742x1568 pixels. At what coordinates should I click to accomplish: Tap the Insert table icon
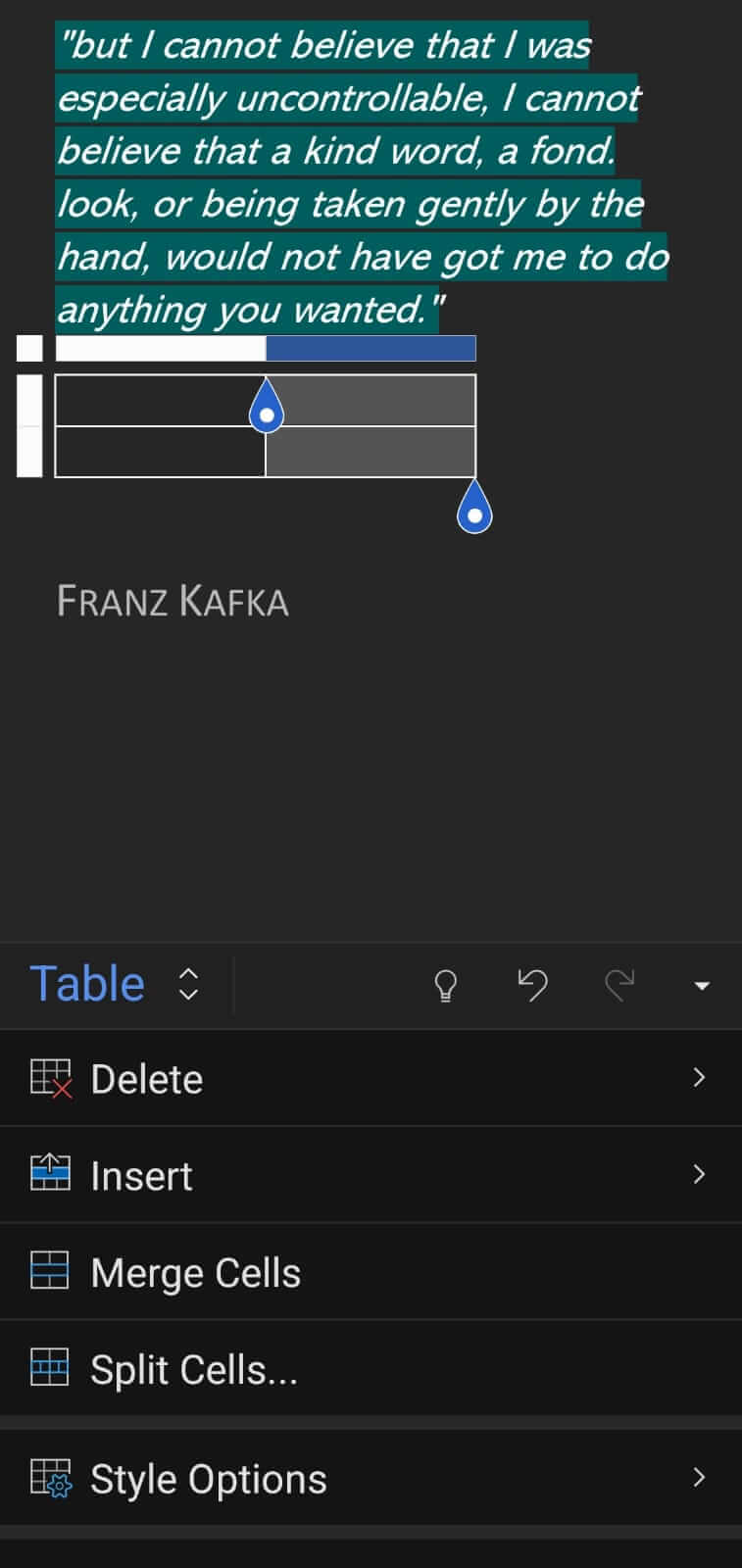coord(50,1174)
